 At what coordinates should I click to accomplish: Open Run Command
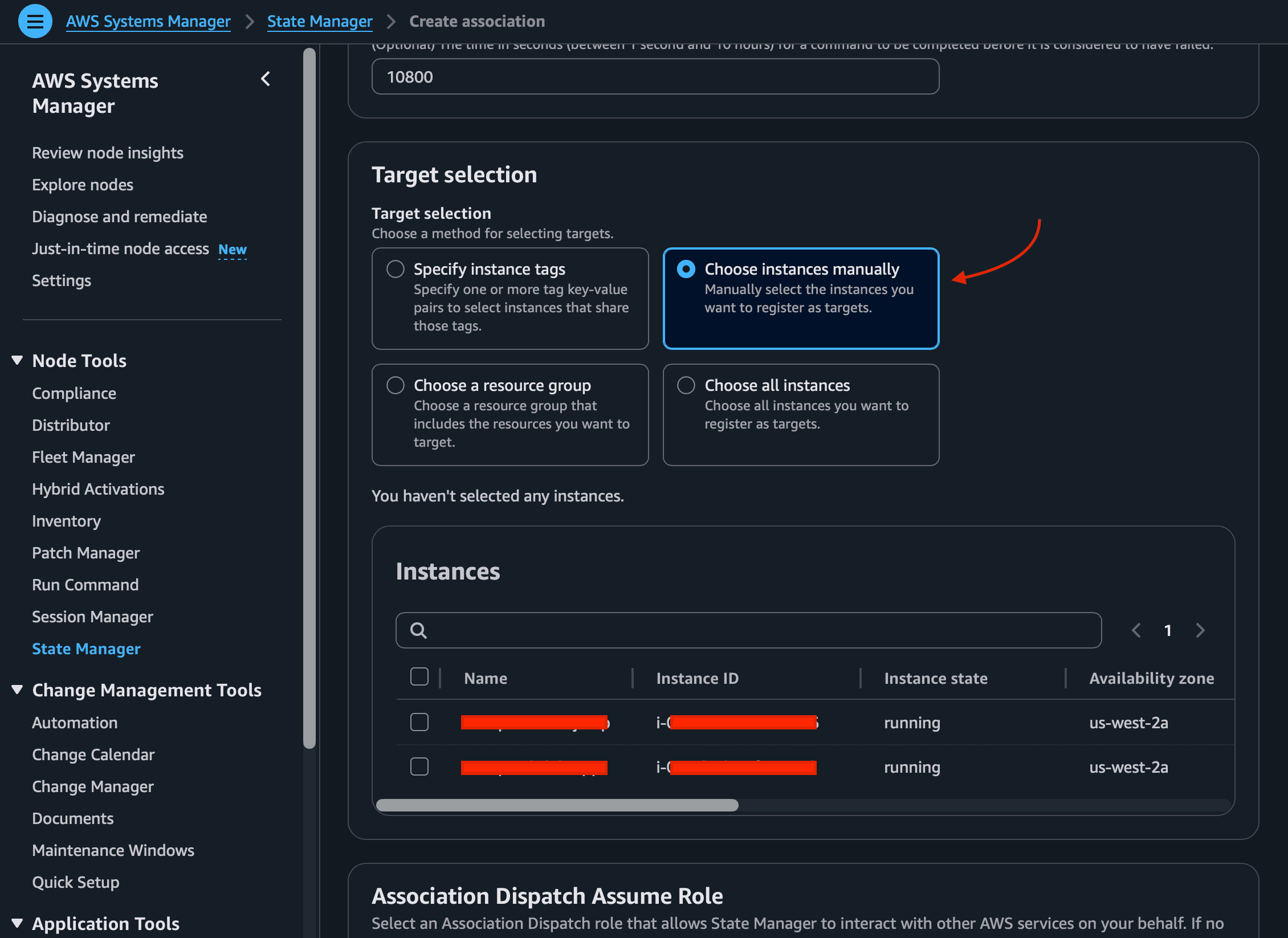click(85, 585)
